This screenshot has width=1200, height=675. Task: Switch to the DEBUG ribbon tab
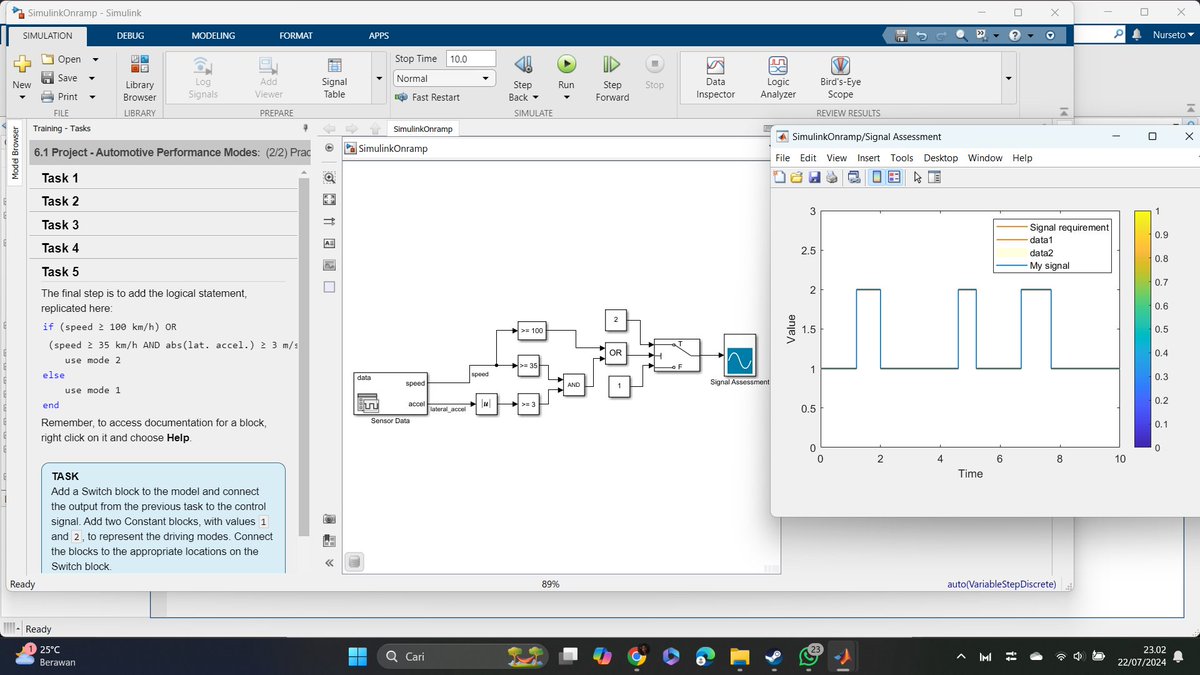click(130, 35)
